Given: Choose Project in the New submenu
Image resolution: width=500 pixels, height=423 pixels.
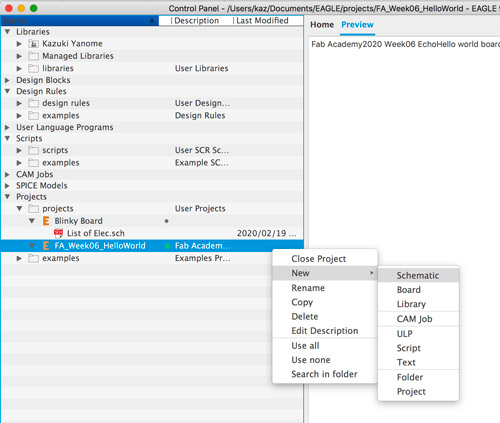Looking at the screenshot, I should click(x=418, y=392).
